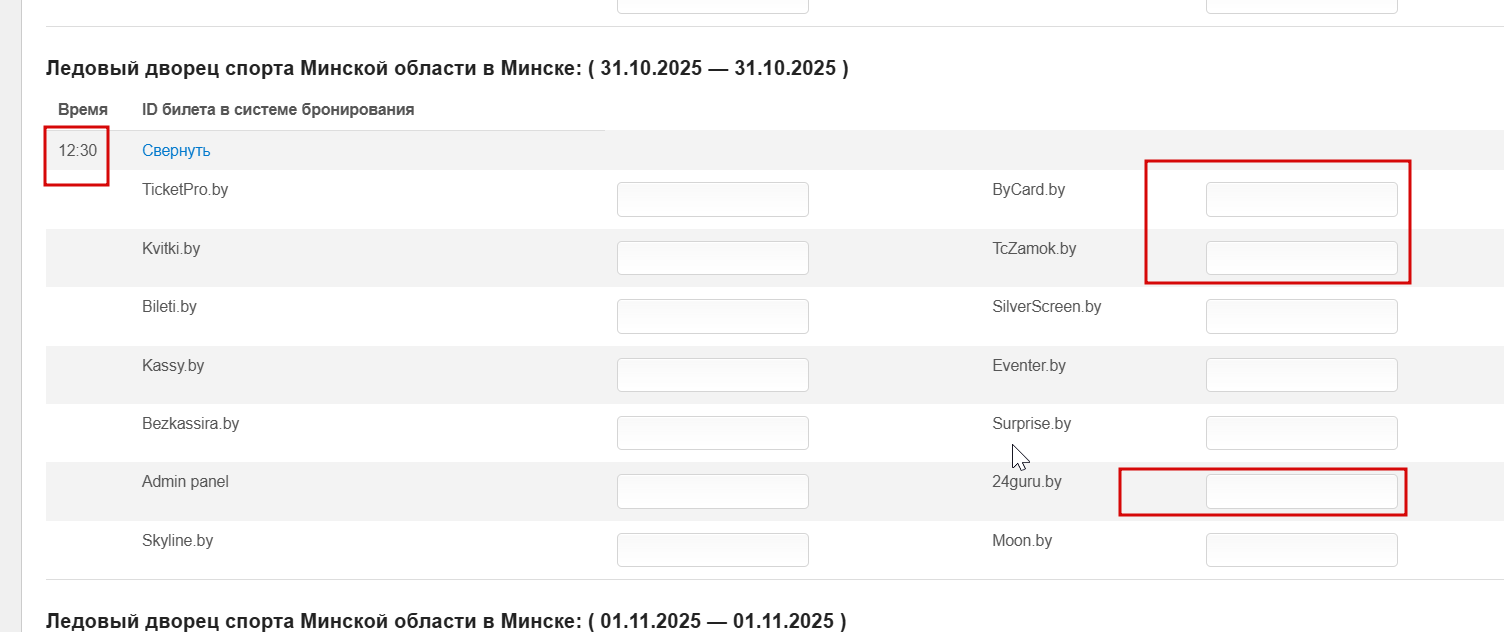
Task: Click the 12:30 time cell
Action: pyautogui.click(x=78, y=151)
